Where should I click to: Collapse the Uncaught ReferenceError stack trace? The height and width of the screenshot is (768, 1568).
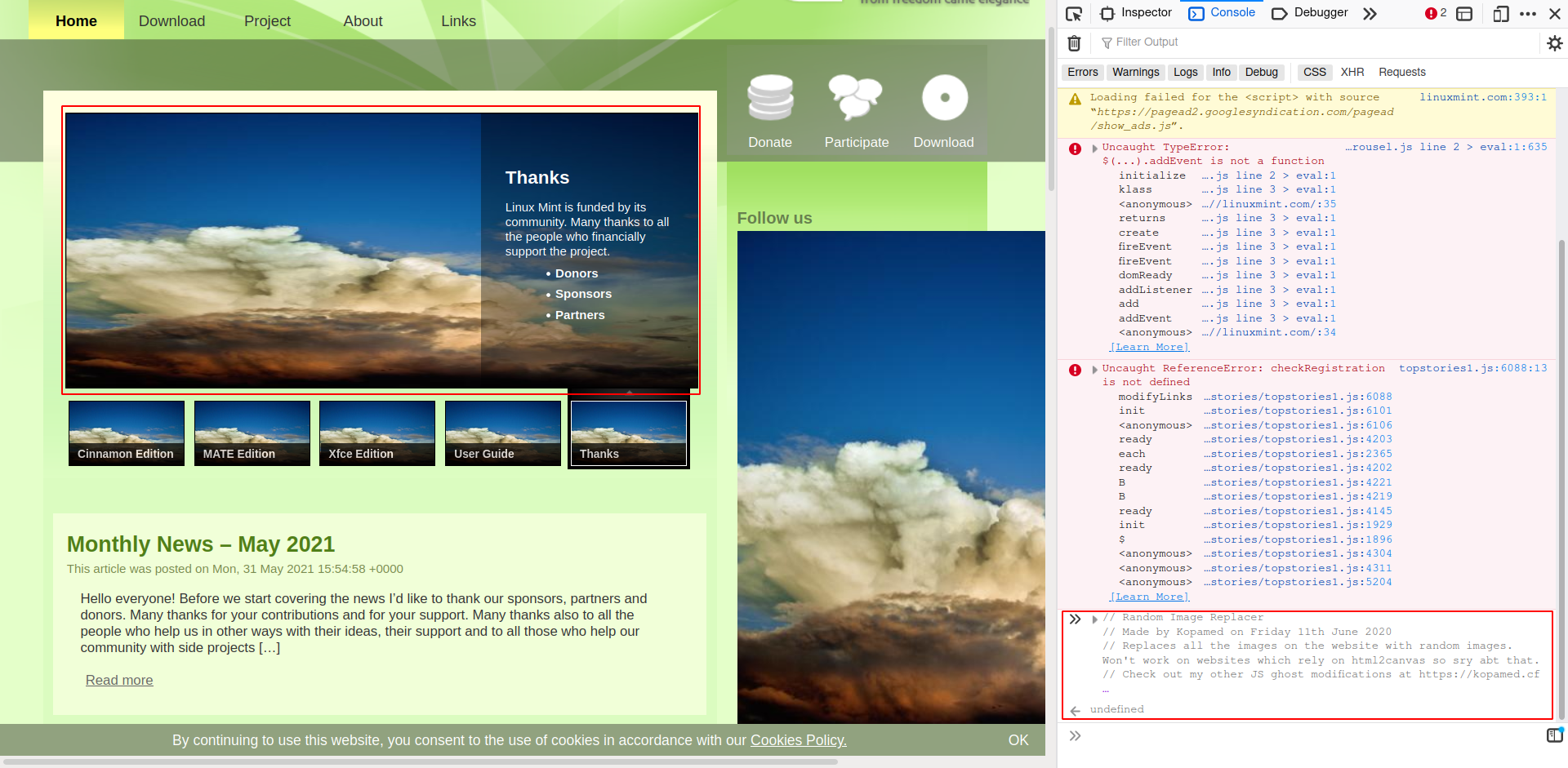coord(1094,369)
